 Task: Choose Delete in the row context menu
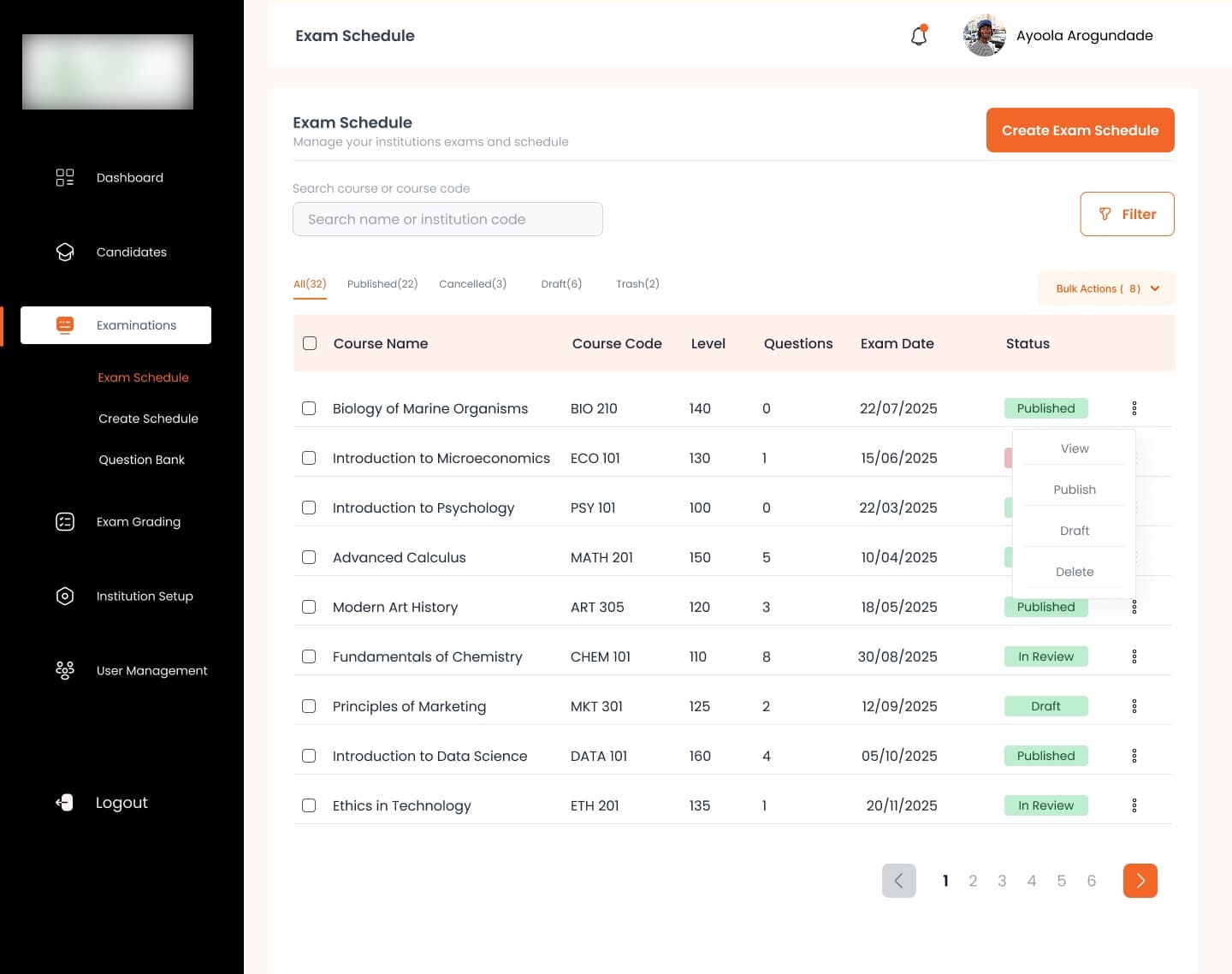coord(1075,572)
